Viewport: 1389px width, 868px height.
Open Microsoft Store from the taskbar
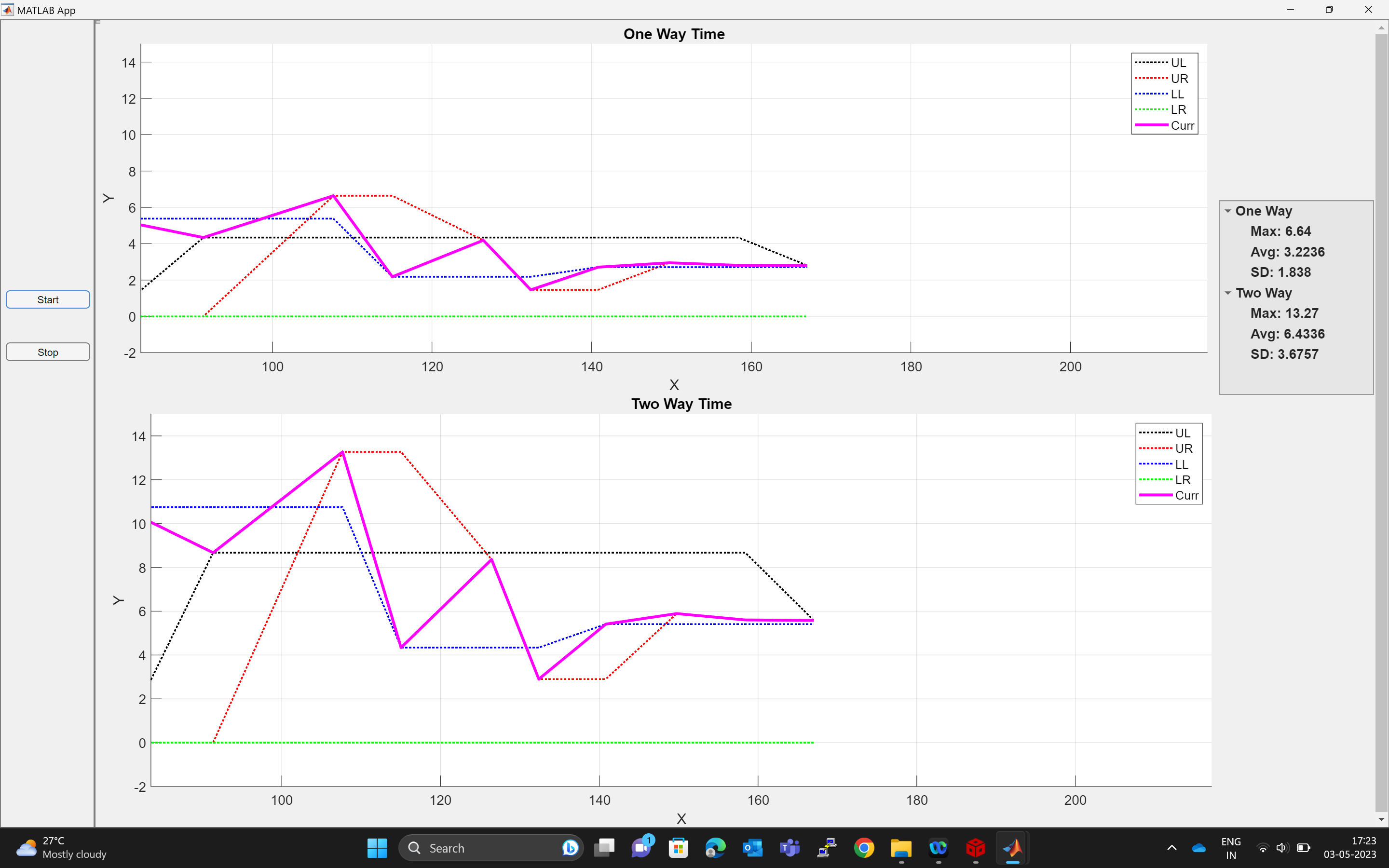tap(679, 848)
